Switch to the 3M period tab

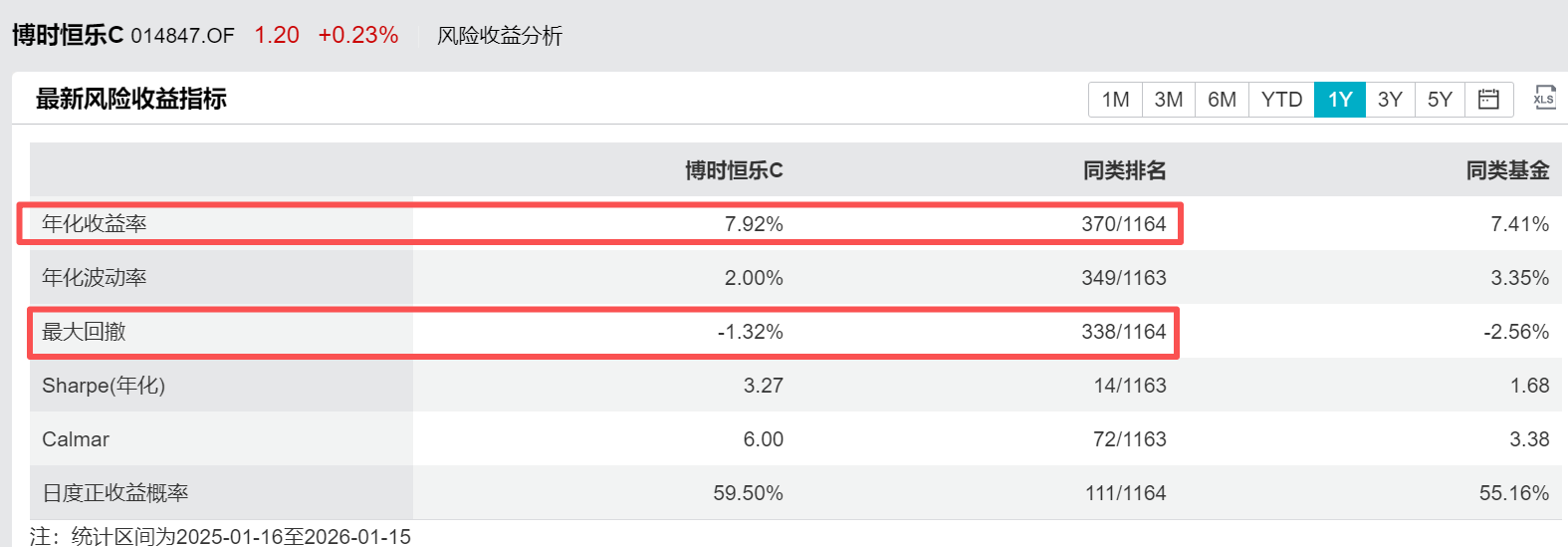[1169, 100]
